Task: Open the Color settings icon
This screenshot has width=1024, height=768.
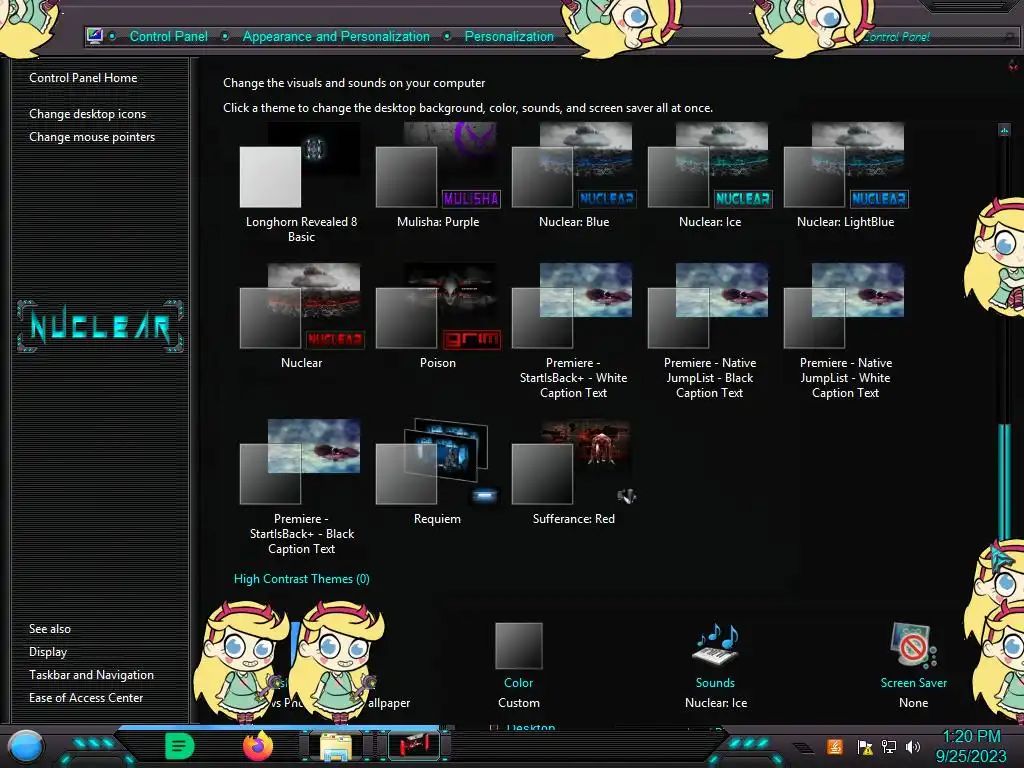Action: tap(519, 645)
